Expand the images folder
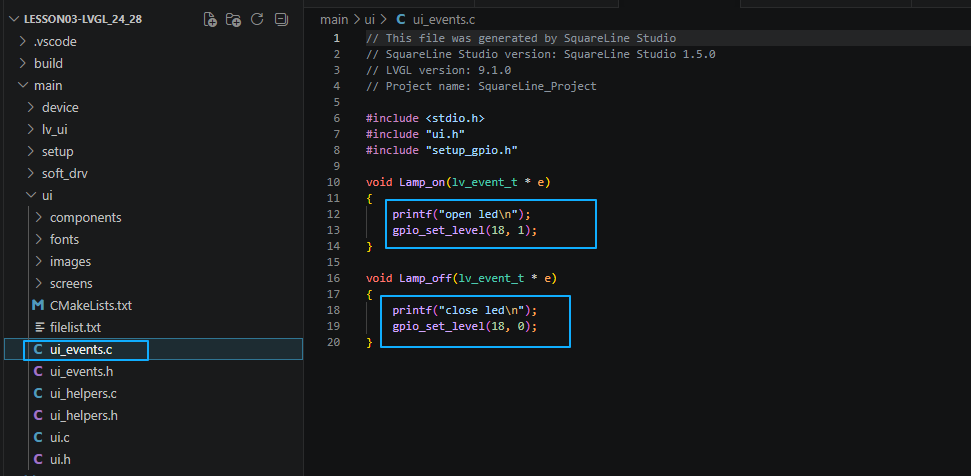Screen dimensions: 971x476 click(x=39, y=261)
